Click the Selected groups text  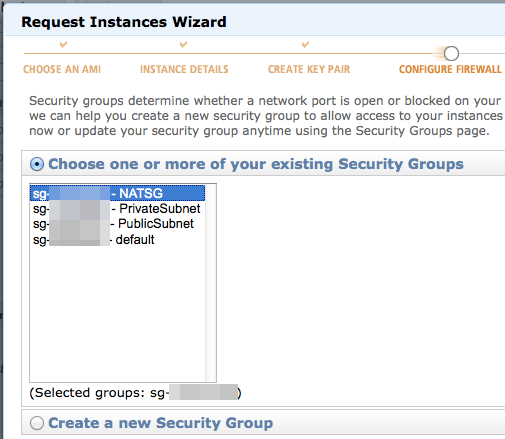135,393
